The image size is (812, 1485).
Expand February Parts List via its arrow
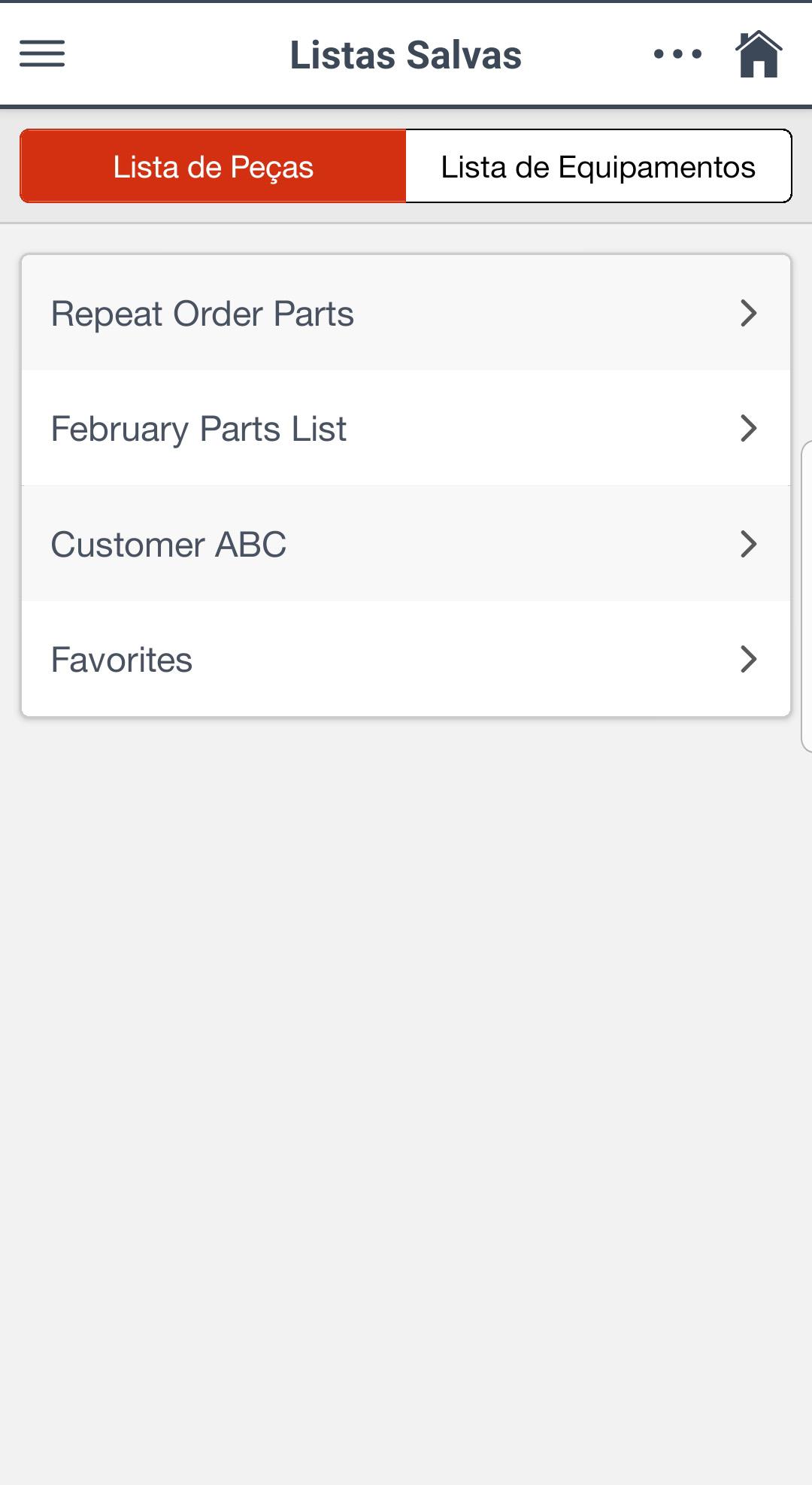pyautogui.click(x=748, y=428)
